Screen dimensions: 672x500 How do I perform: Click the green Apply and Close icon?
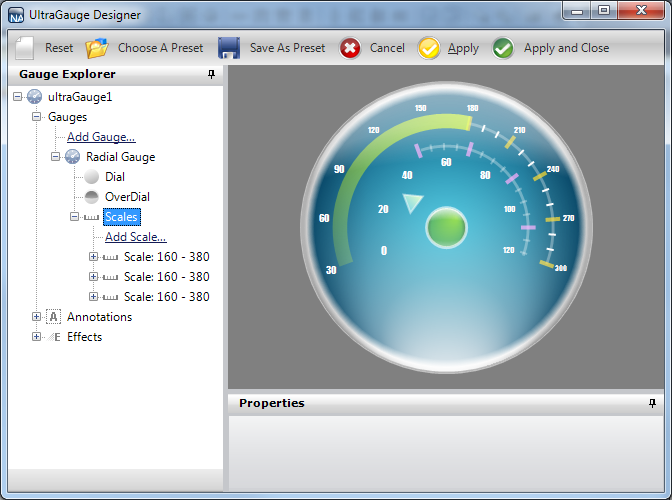503,48
